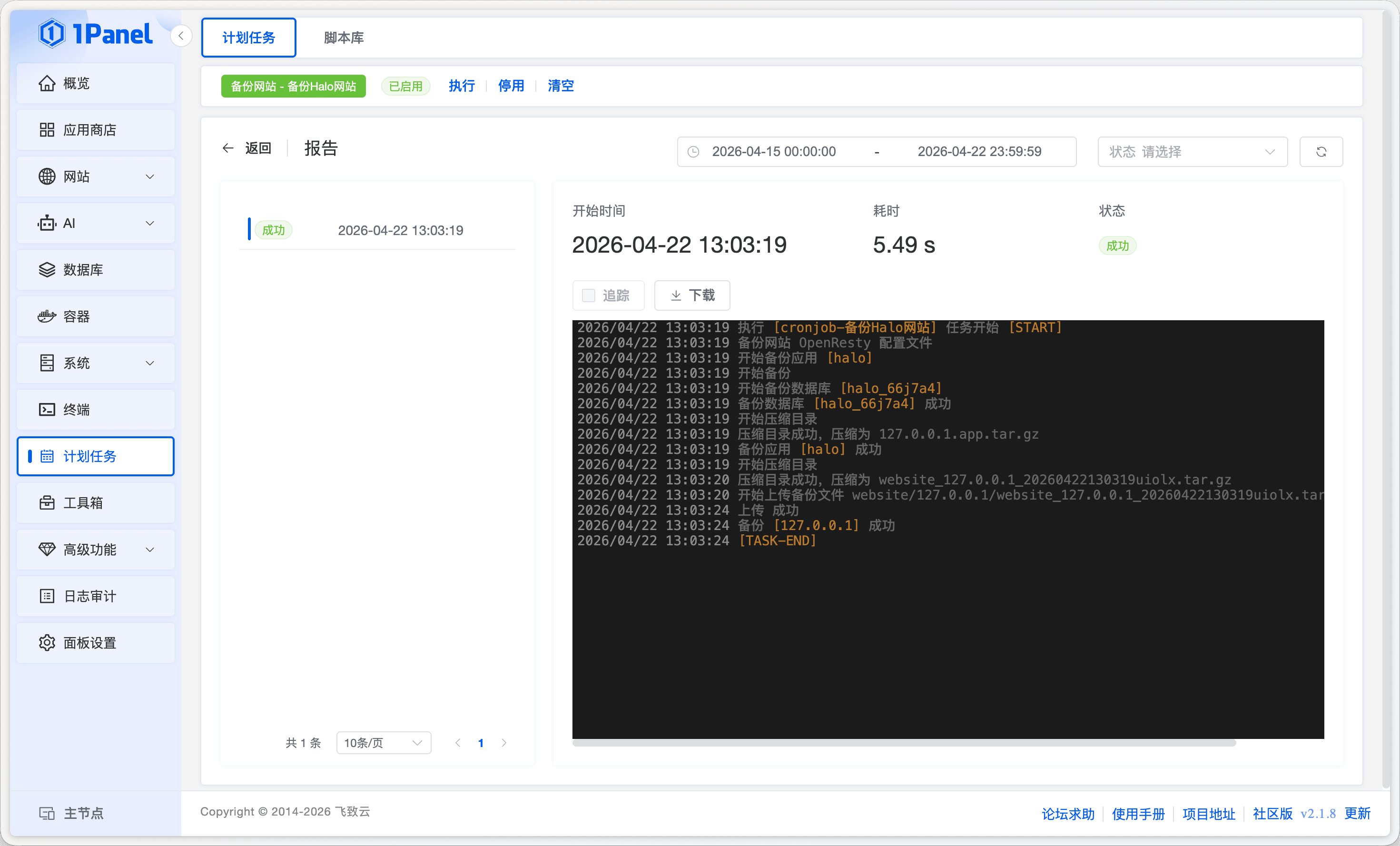Click the log's horizontal scrollbar

point(903,743)
